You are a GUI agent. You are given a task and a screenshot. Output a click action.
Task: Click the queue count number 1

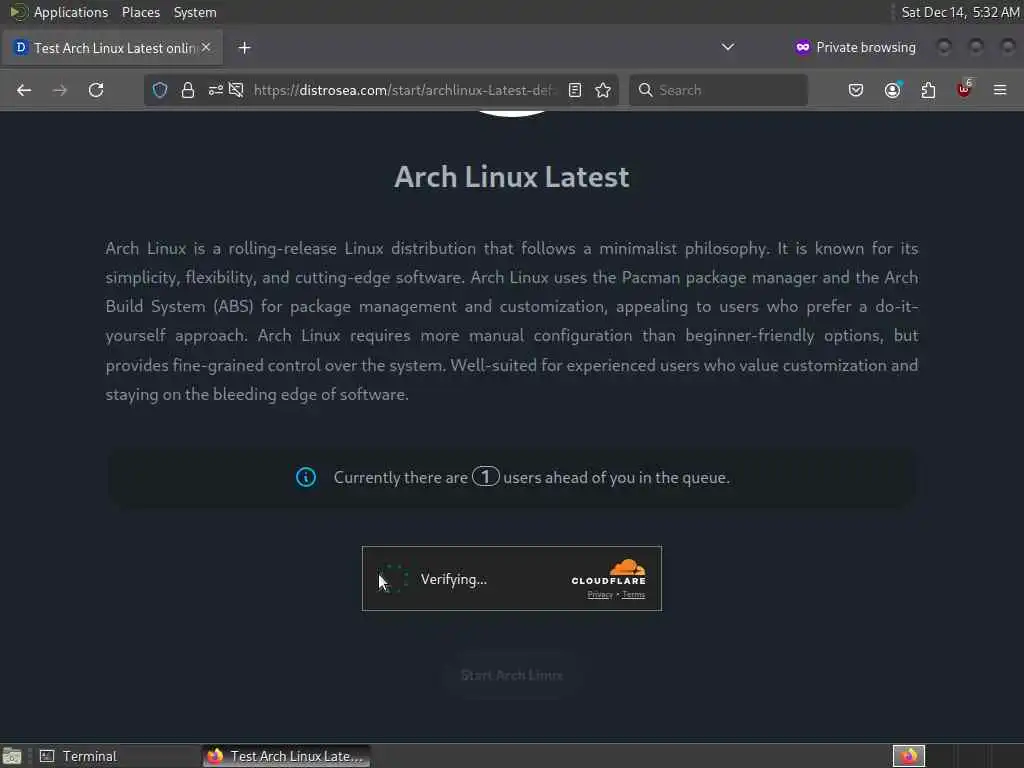click(x=485, y=477)
